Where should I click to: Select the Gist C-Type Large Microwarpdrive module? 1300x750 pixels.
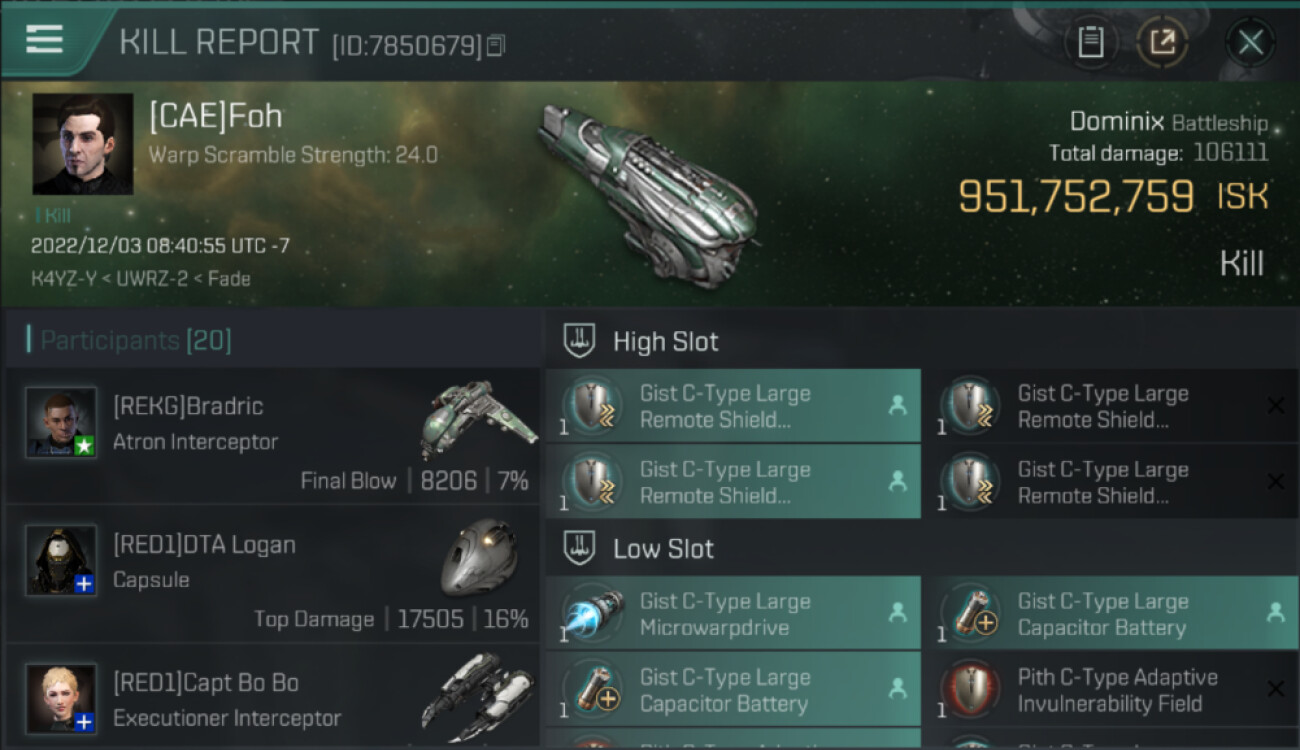(x=733, y=614)
